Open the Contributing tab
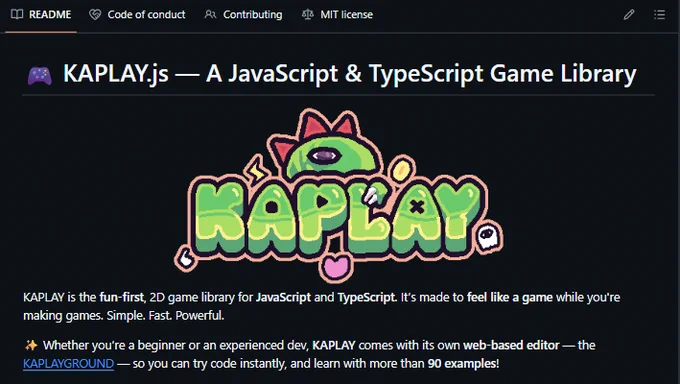The height and width of the screenshot is (384, 680). [243, 15]
